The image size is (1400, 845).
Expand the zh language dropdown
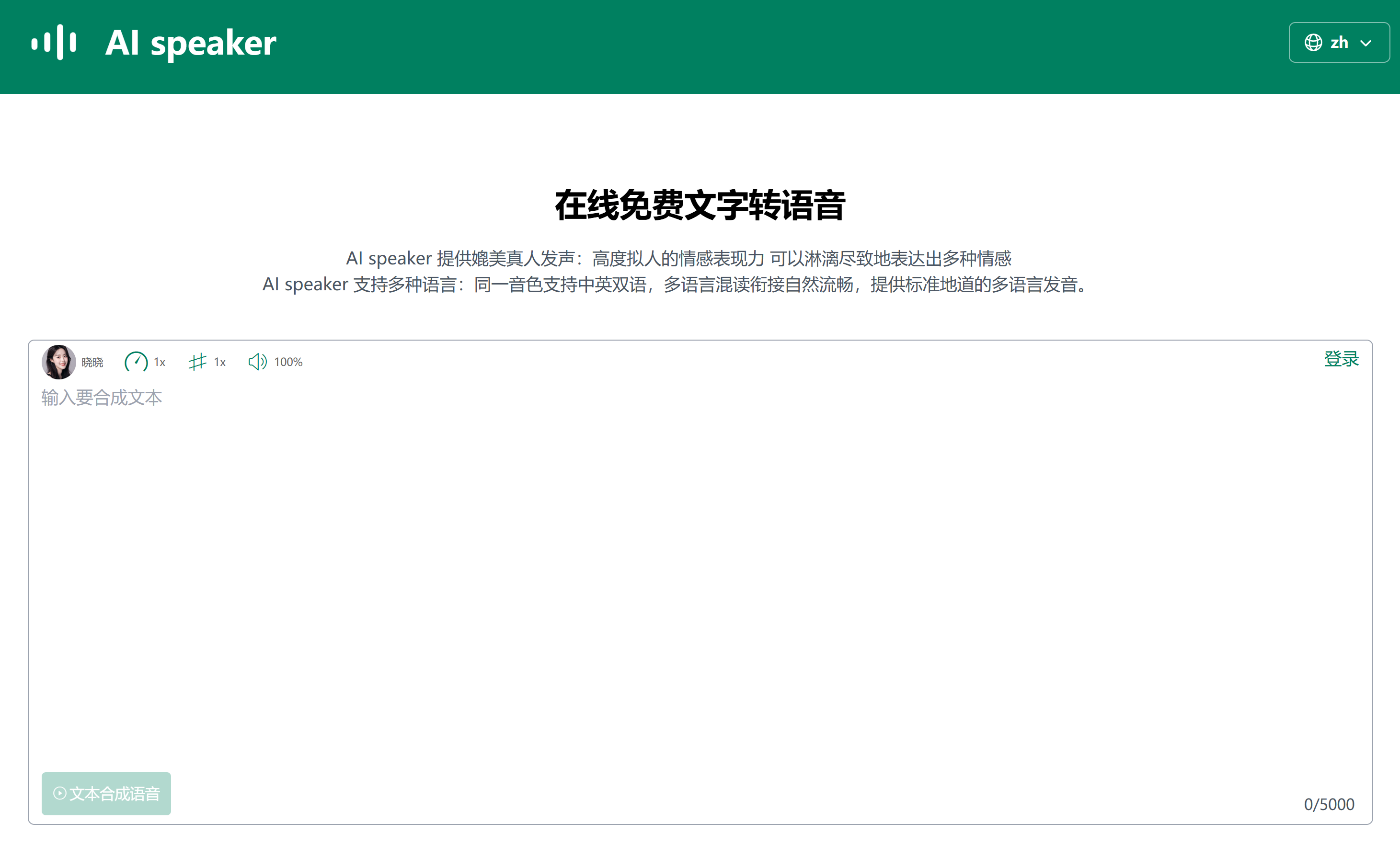pyautogui.click(x=1339, y=42)
